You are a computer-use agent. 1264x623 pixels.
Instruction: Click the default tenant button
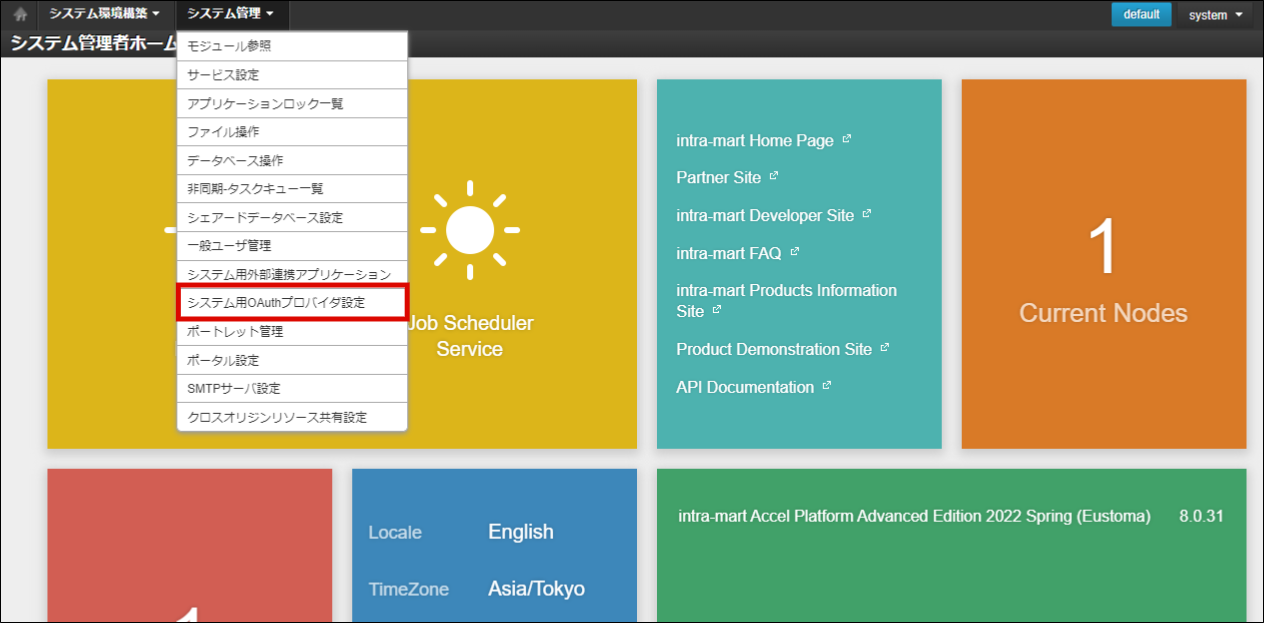pyautogui.click(x=1141, y=14)
